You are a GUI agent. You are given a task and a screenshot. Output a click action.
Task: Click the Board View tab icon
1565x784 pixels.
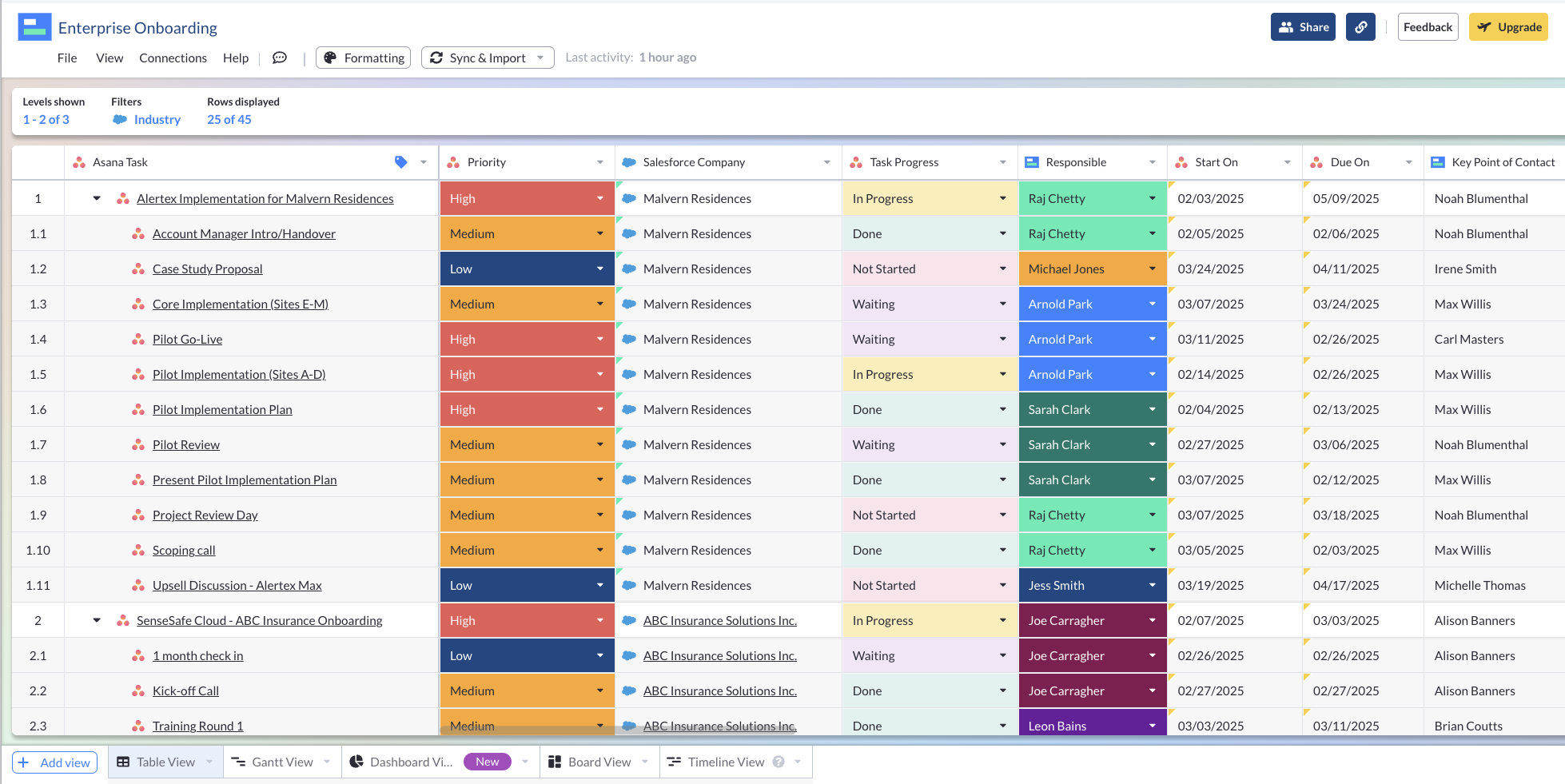tap(555, 762)
